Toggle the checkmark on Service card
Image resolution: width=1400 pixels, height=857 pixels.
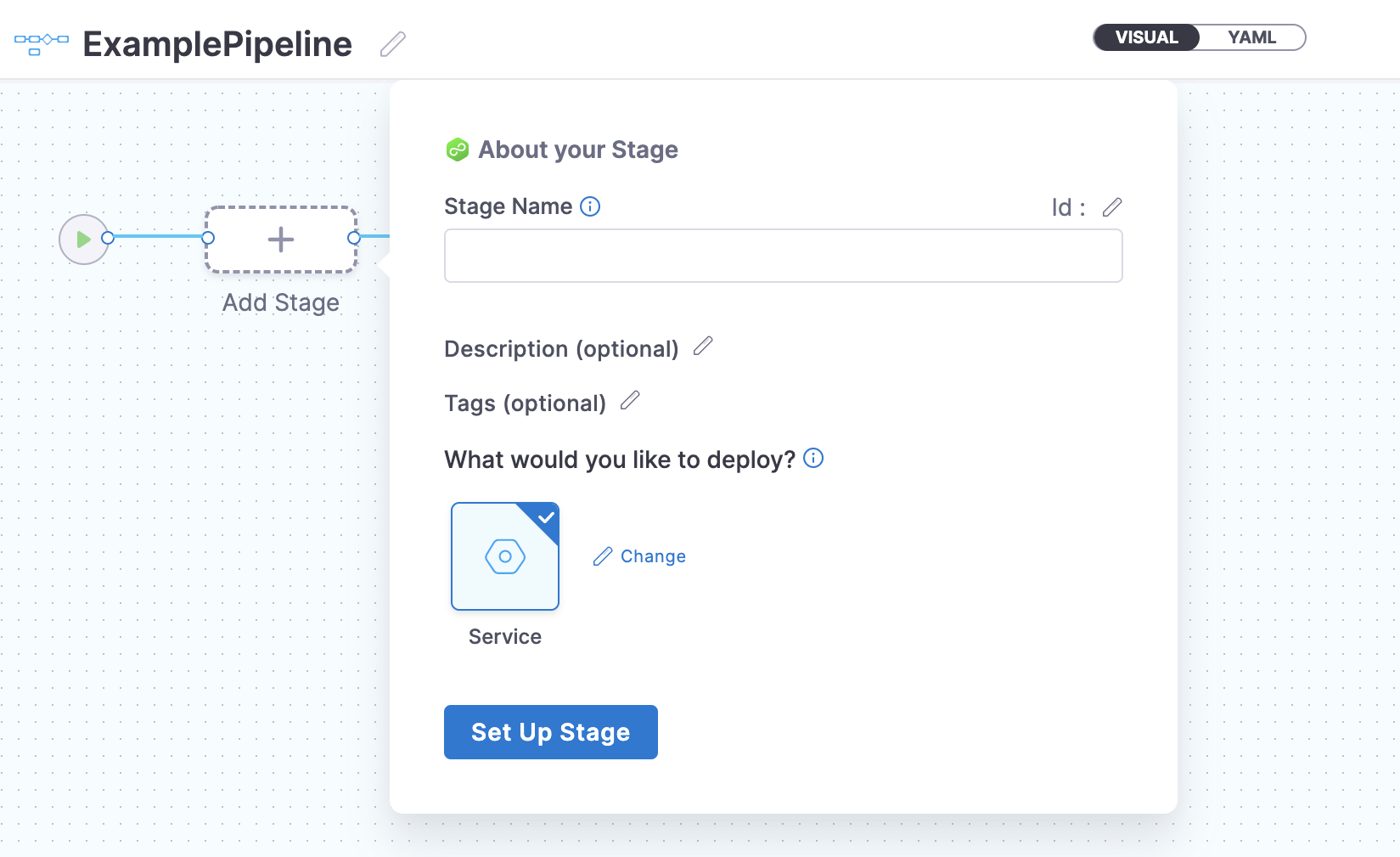click(x=546, y=516)
